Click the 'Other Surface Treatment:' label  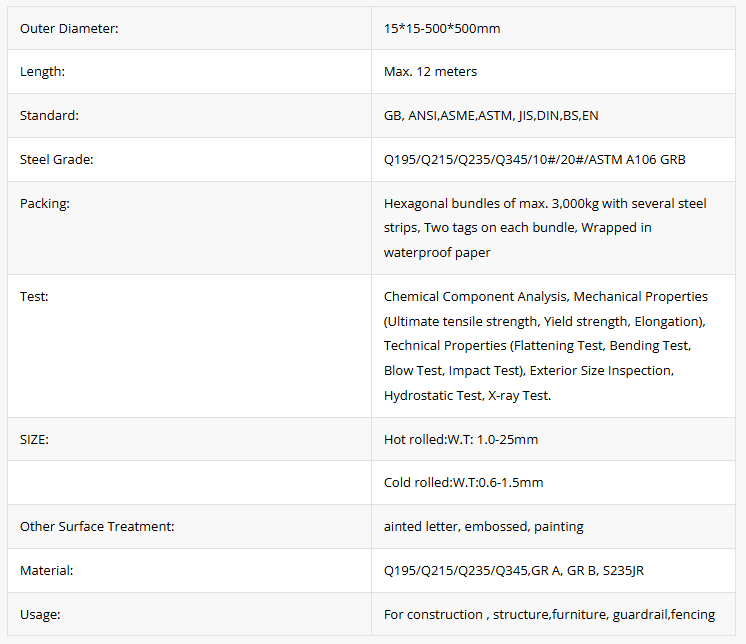(x=97, y=527)
